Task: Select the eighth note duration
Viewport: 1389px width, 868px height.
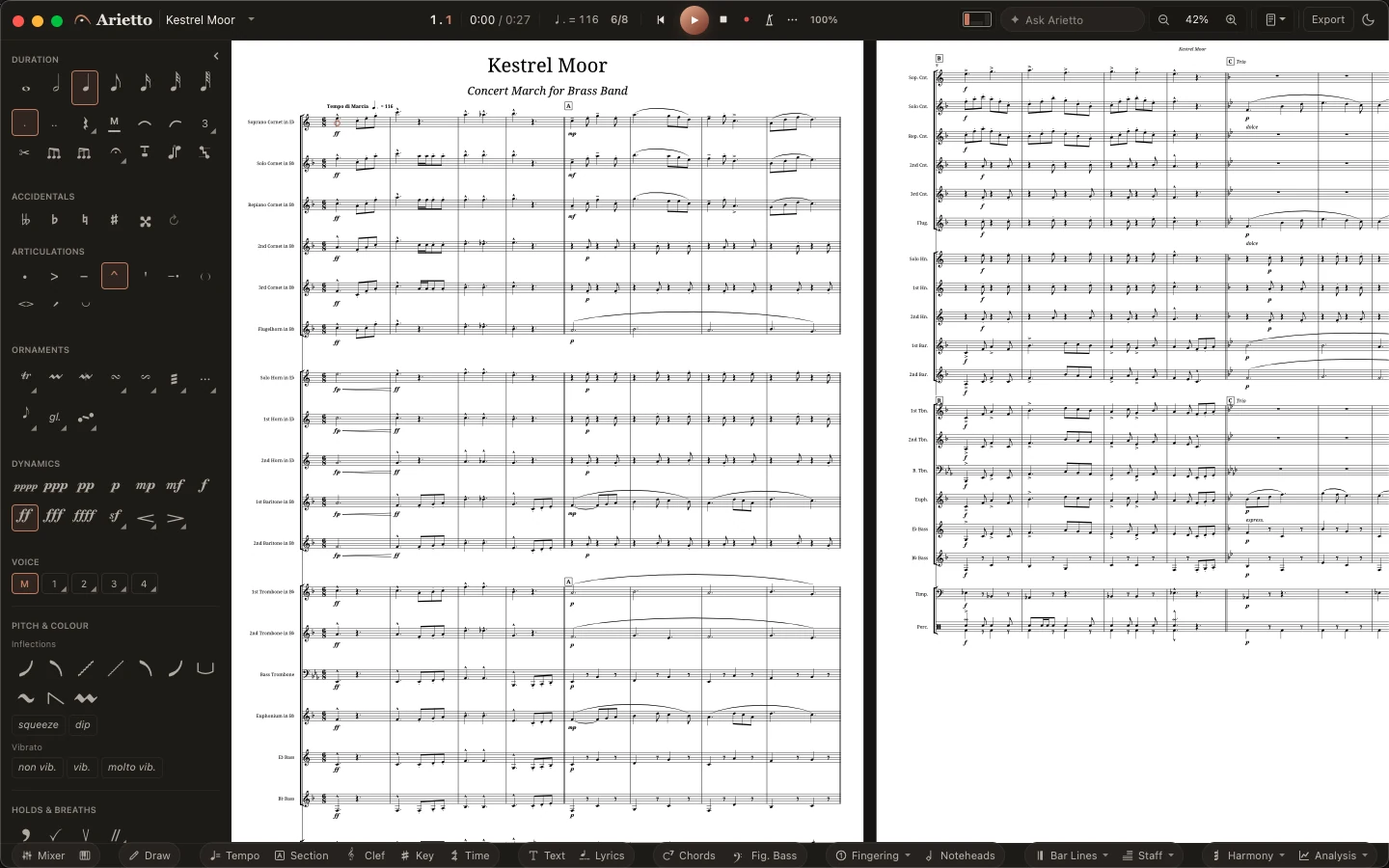Action: [115, 88]
